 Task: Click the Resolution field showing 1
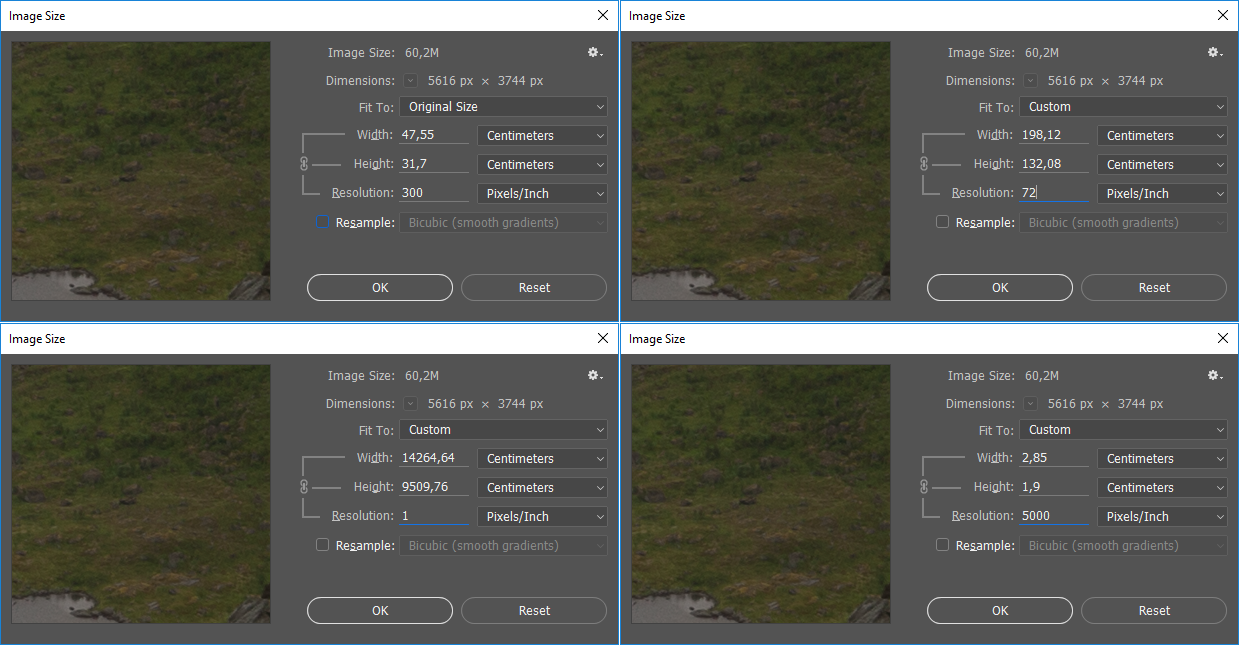click(x=434, y=516)
